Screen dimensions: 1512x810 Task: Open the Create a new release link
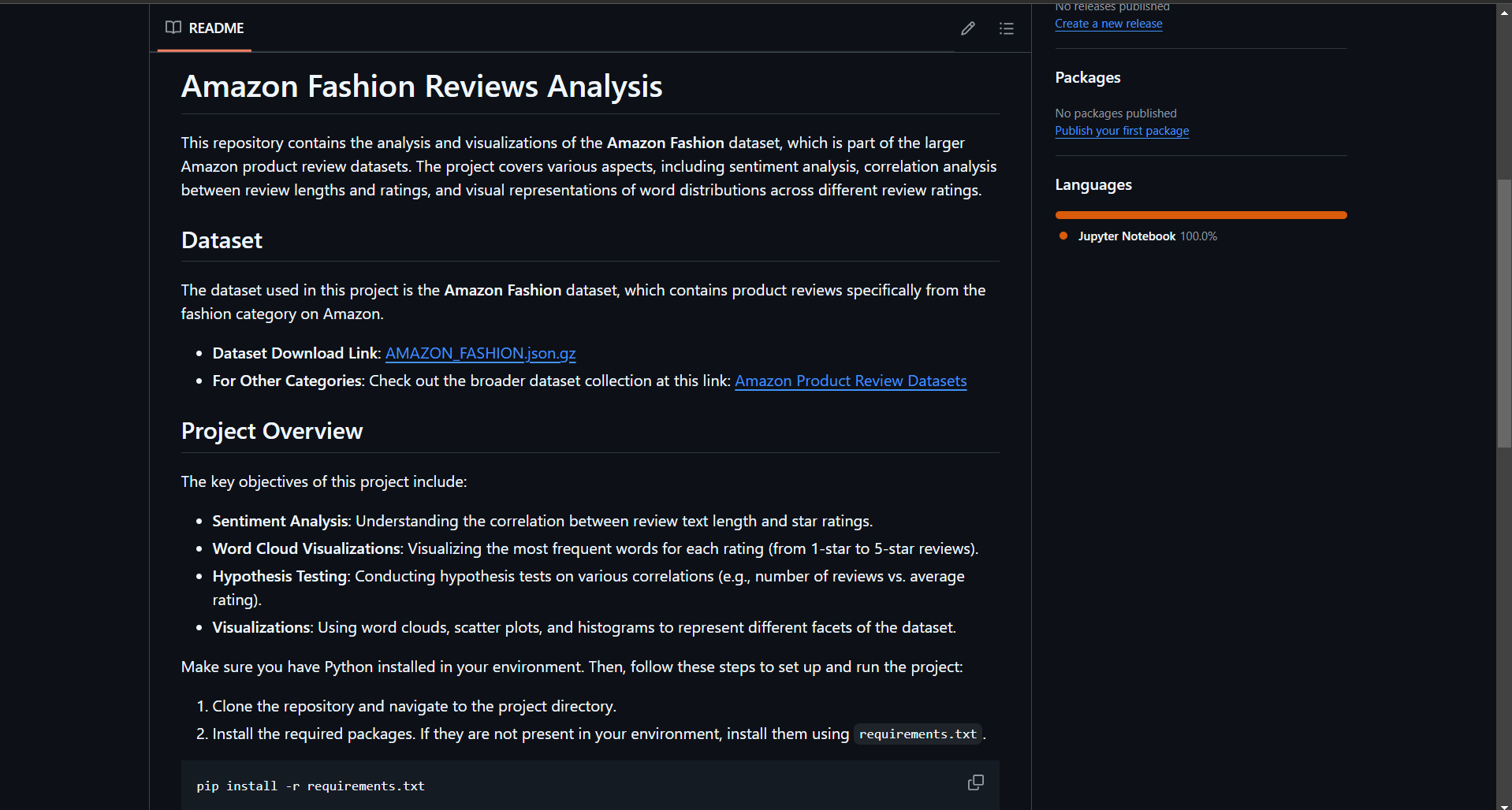pos(1108,24)
